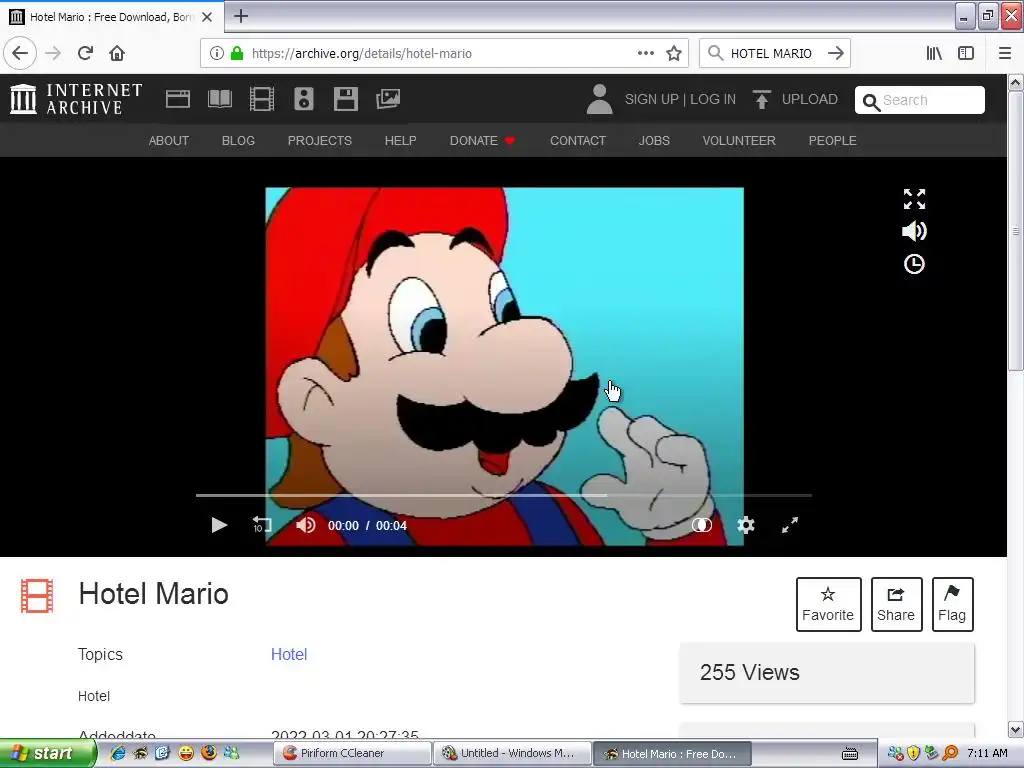Reload the current page
Screen dimensions: 1024x768
tap(85, 53)
